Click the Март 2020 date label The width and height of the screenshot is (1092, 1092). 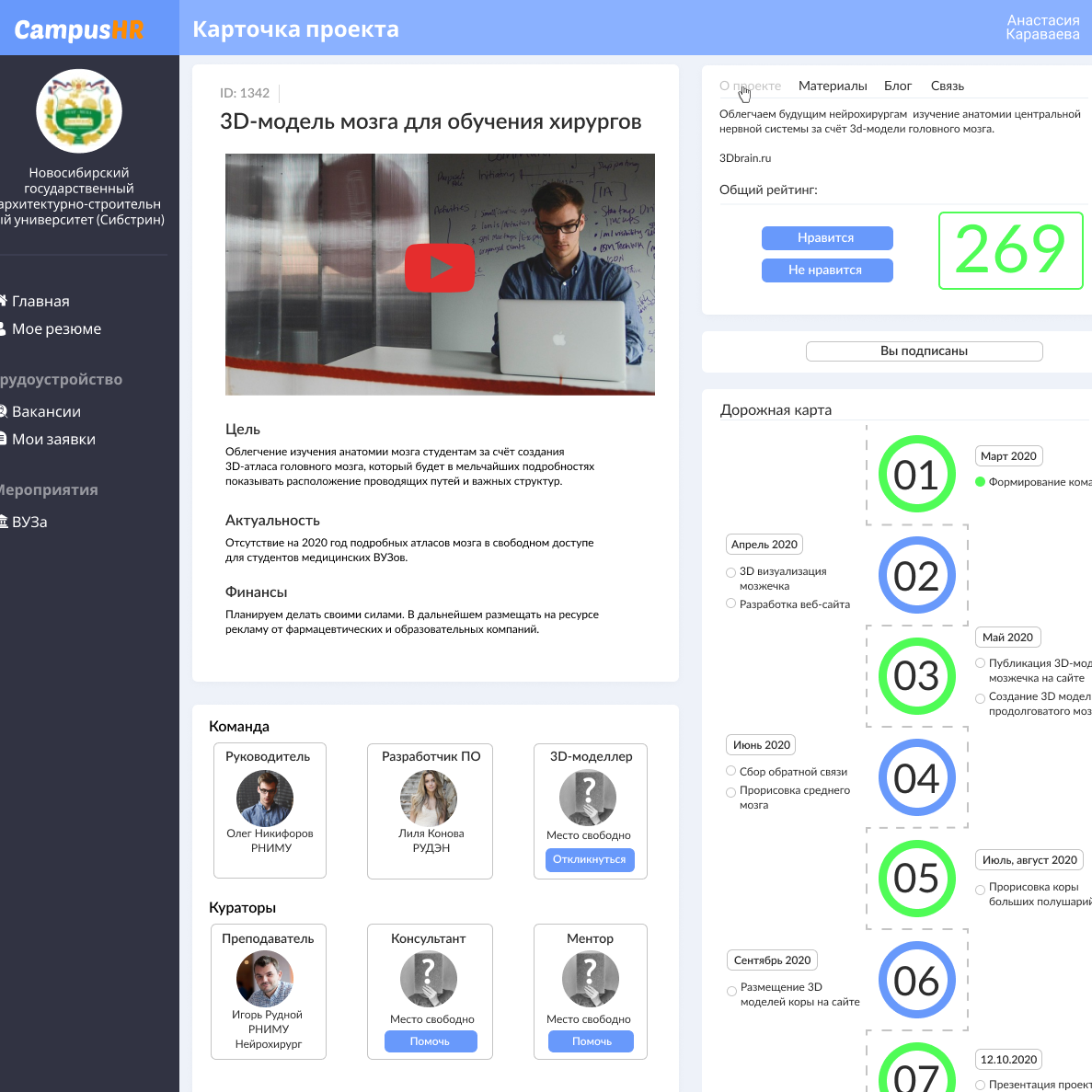pyautogui.click(x=1008, y=456)
